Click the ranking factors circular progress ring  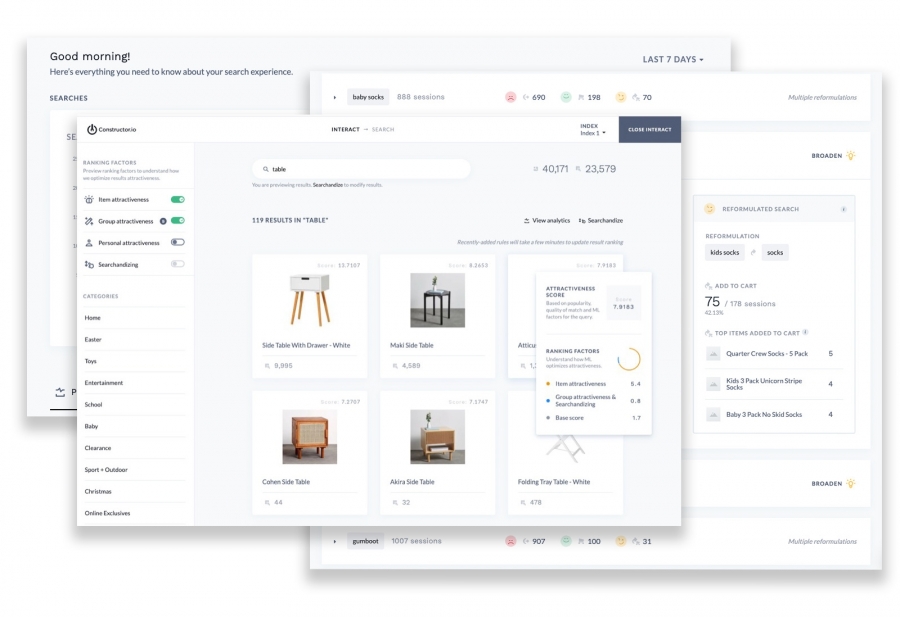tap(629, 359)
